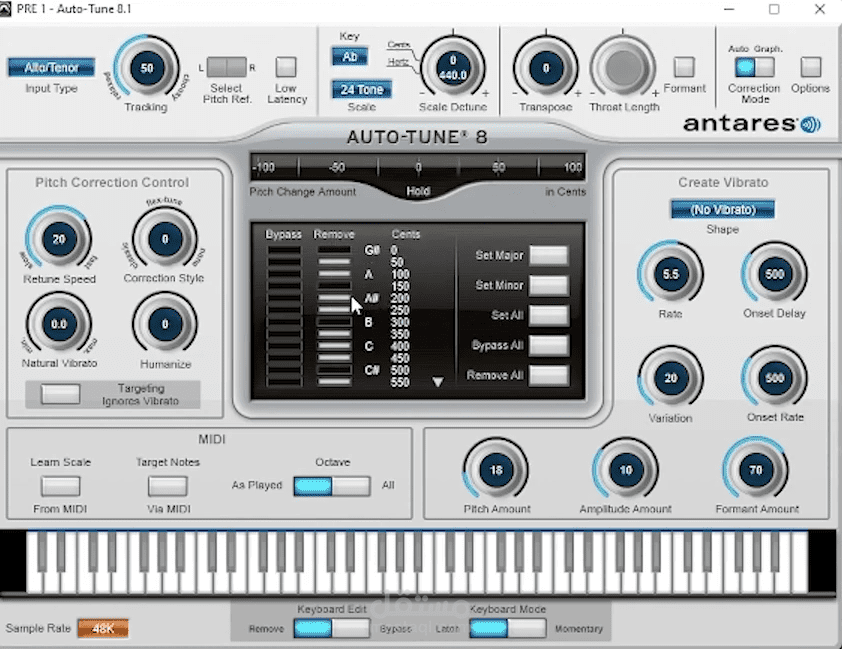This screenshot has width=842, height=649.
Task: Click the Variation knob at 20
Action: (670, 378)
